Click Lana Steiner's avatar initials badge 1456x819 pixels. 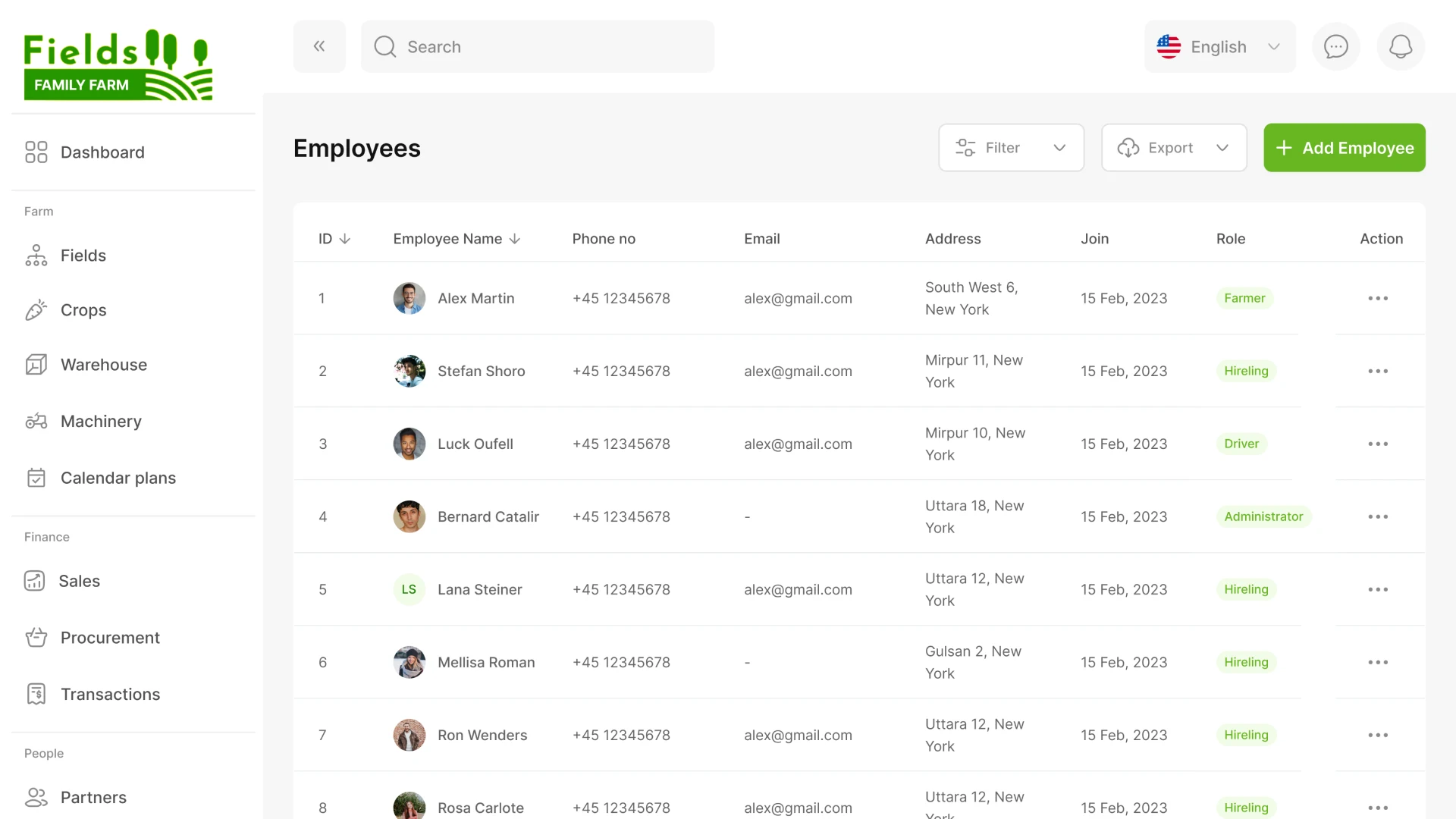click(409, 589)
